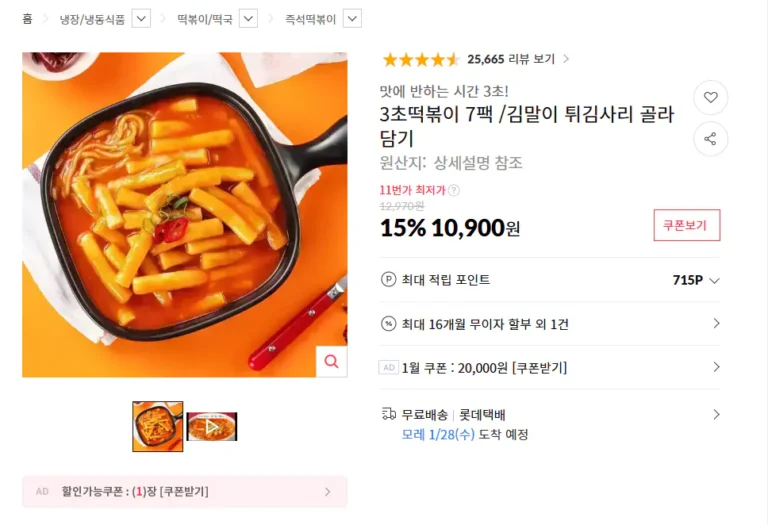This screenshot has width=768, height=525.
Task: Select the video thumbnail with play button
Action: pyautogui.click(x=211, y=427)
